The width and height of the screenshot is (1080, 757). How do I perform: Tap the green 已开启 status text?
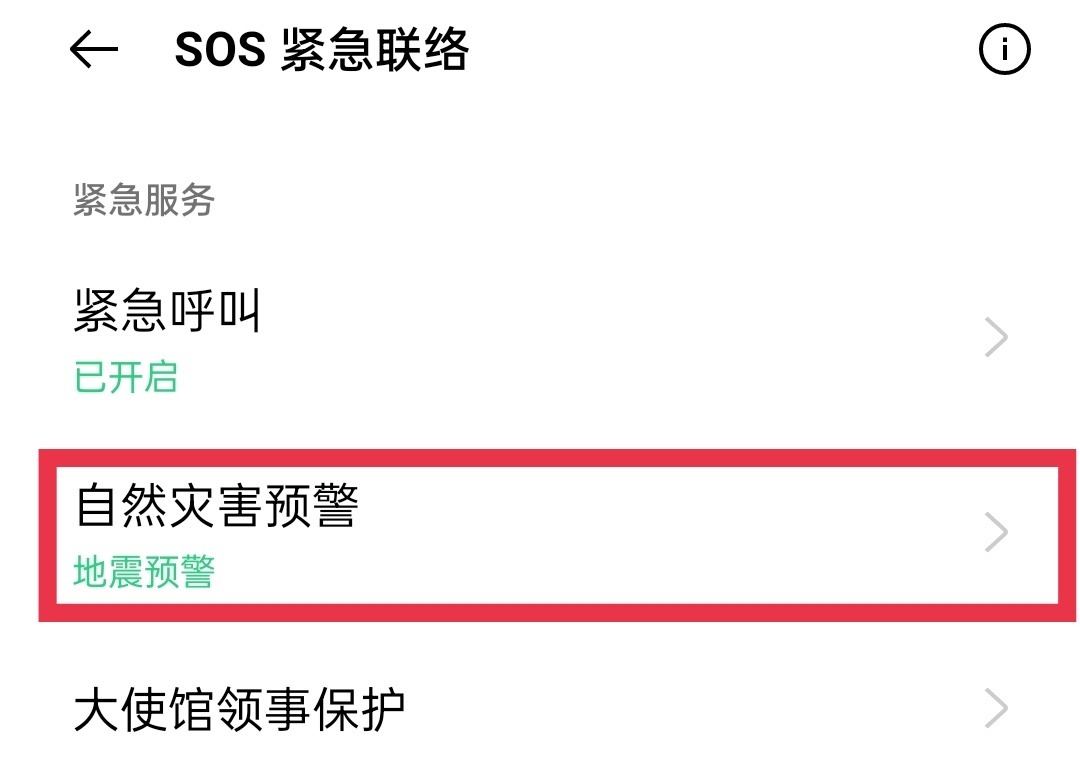click(x=126, y=377)
